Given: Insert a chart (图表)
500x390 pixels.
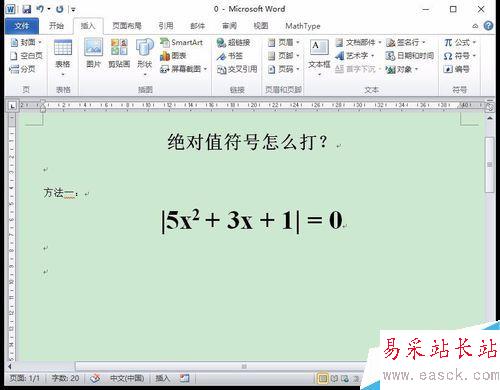Looking at the screenshot, I should click(173, 56).
